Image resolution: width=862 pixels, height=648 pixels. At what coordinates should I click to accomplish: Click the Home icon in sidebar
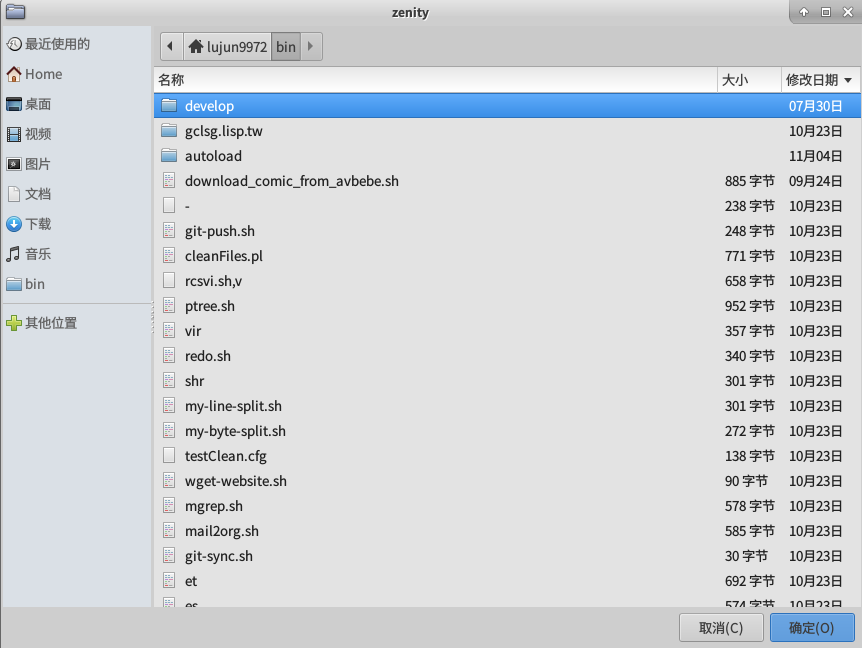[14, 74]
